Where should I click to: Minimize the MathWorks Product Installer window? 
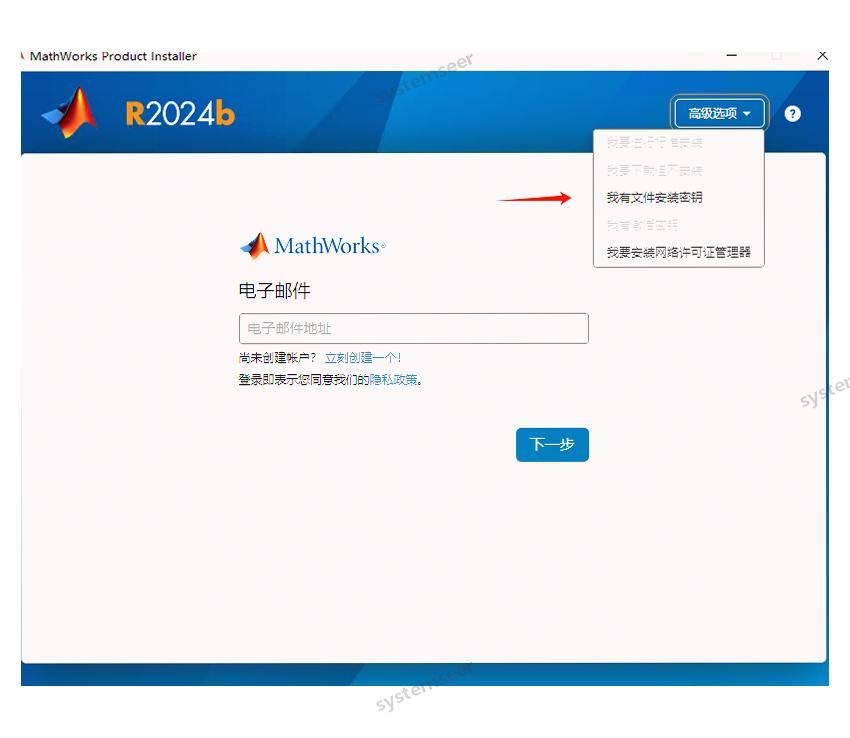pos(731,56)
